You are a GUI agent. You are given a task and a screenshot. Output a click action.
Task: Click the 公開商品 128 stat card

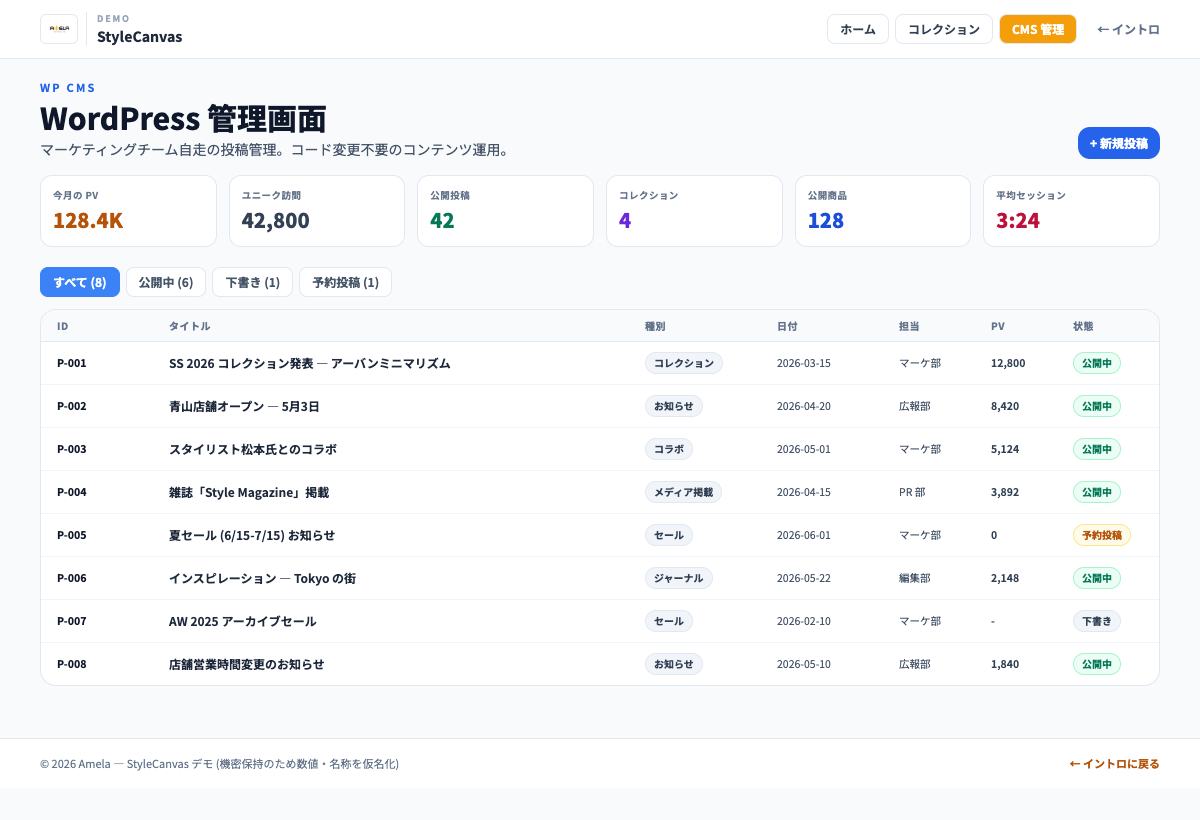tap(883, 211)
